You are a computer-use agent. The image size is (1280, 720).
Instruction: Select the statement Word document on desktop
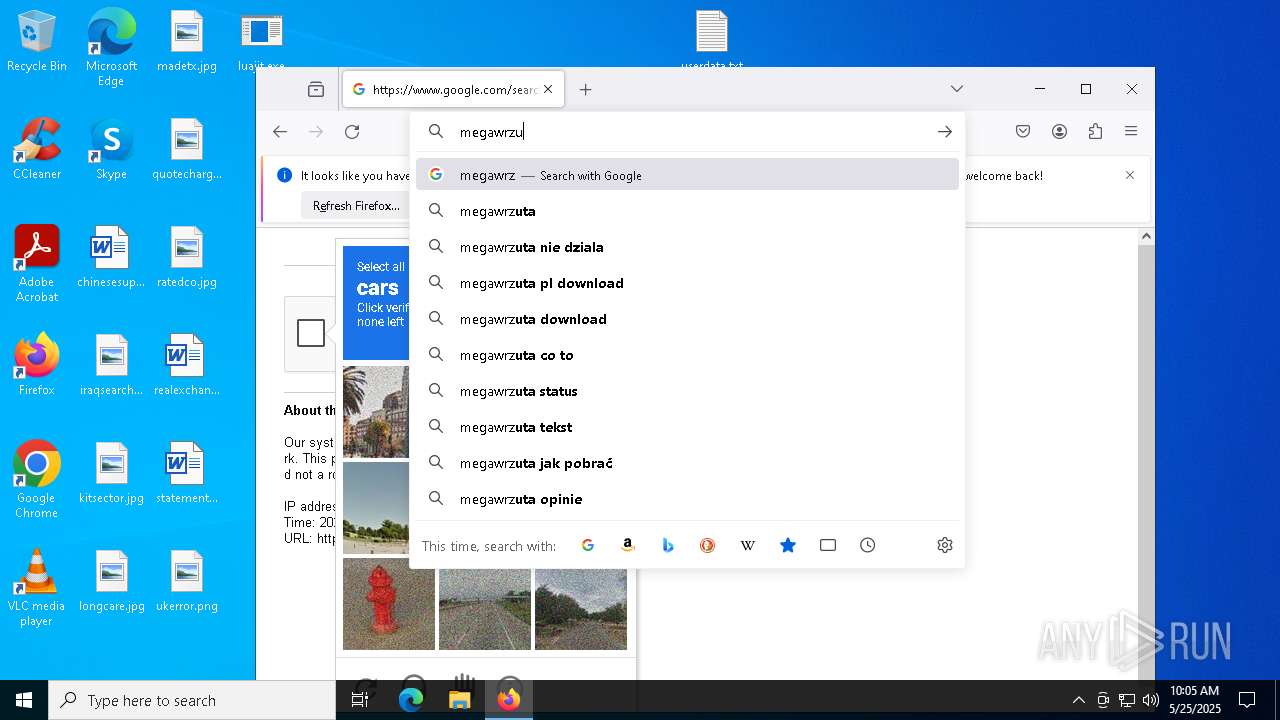[x=187, y=473]
